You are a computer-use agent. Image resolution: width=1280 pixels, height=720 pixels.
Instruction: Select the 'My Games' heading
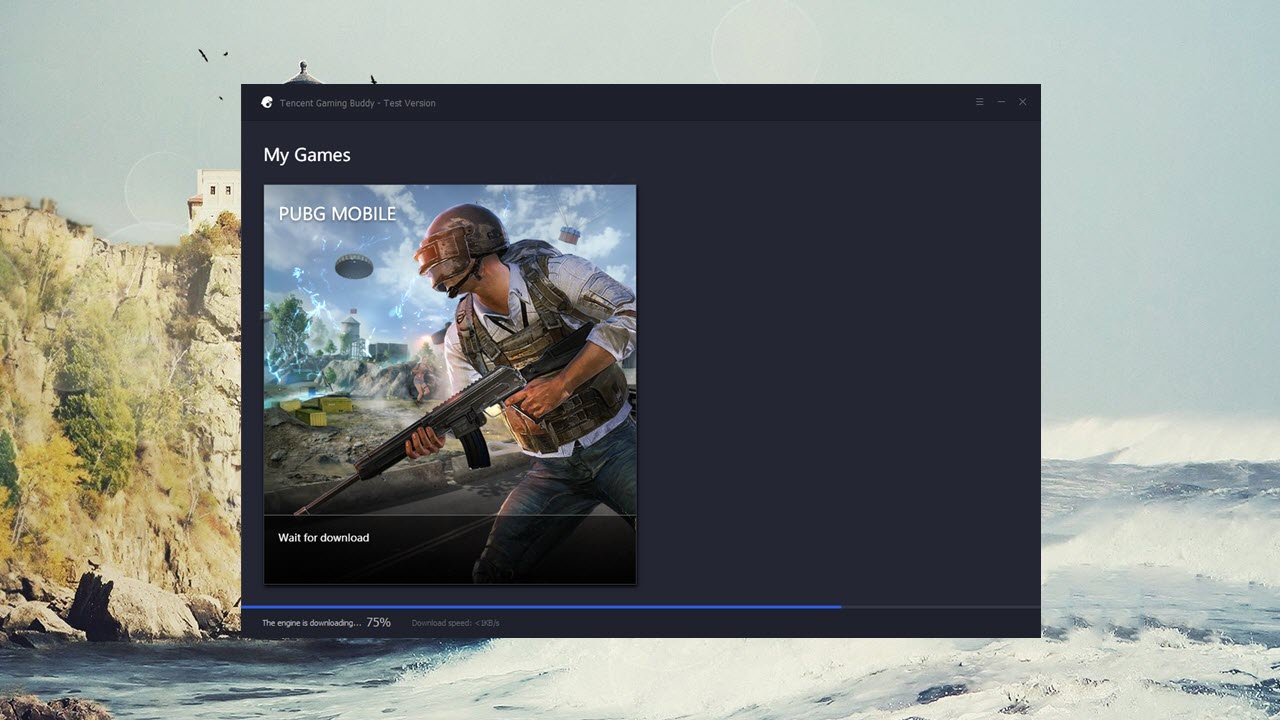(x=307, y=155)
